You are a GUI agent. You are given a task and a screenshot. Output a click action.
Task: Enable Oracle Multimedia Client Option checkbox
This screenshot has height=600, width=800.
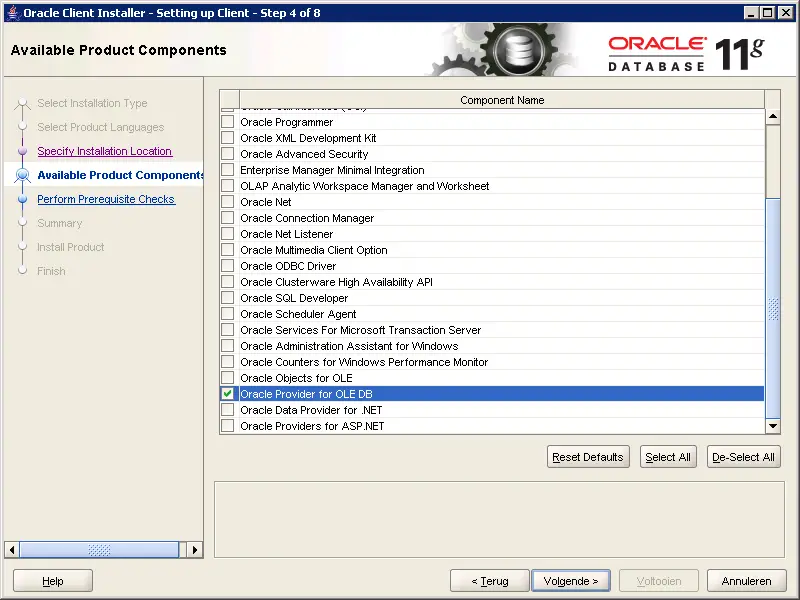[228, 250]
